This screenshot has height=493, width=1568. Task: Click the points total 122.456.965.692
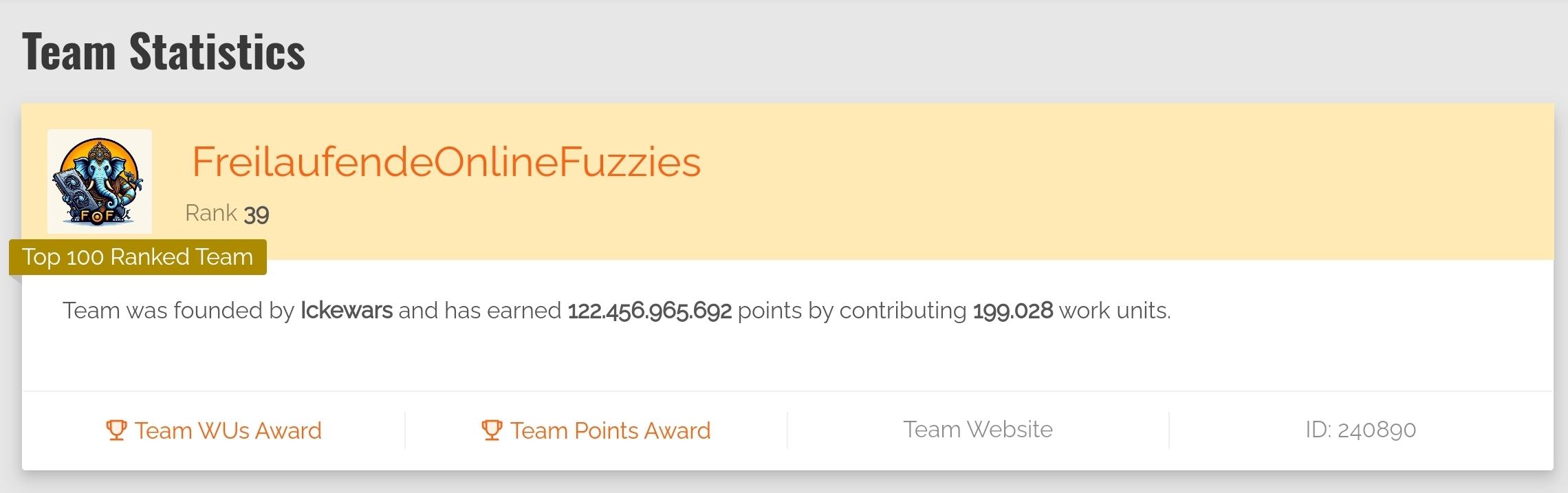point(650,311)
